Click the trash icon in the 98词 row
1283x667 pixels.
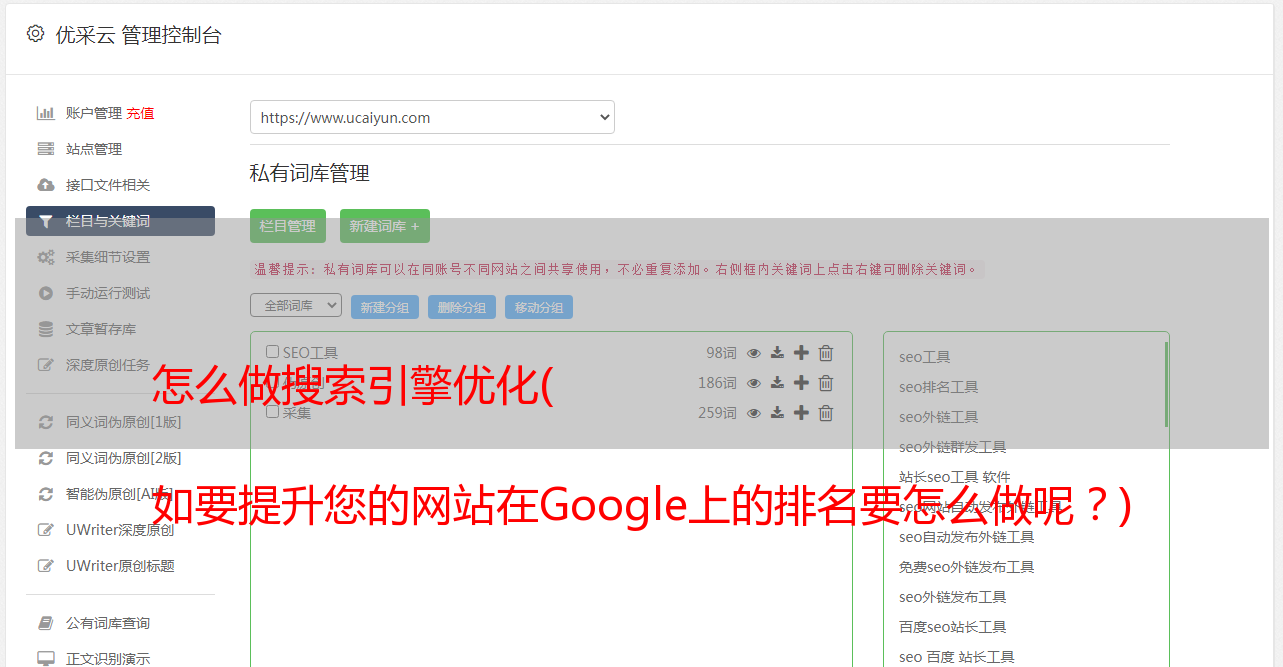pyautogui.click(x=826, y=353)
